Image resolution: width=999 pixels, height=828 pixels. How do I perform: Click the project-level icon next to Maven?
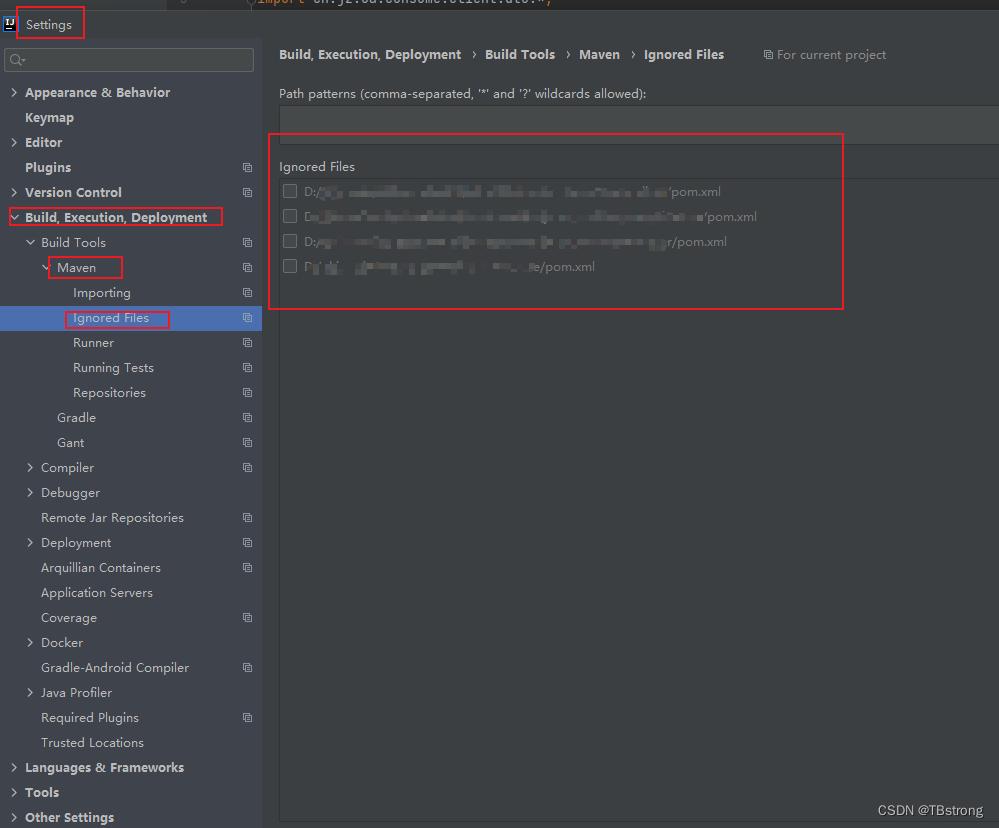coord(247,268)
